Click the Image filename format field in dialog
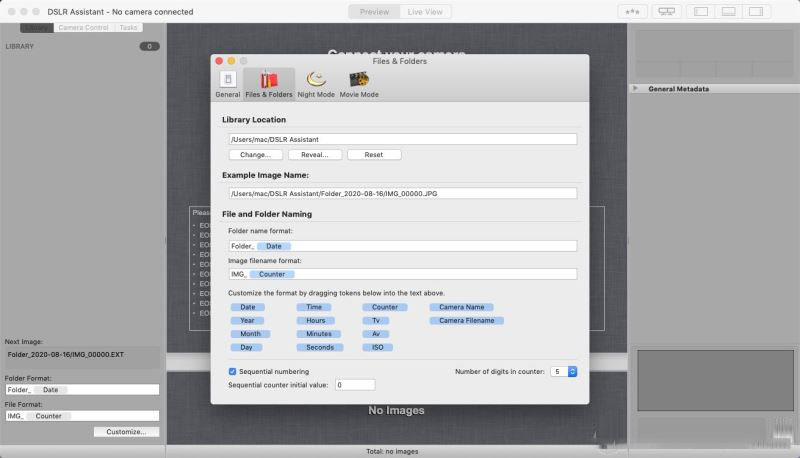Image resolution: width=800 pixels, height=458 pixels. (403, 274)
